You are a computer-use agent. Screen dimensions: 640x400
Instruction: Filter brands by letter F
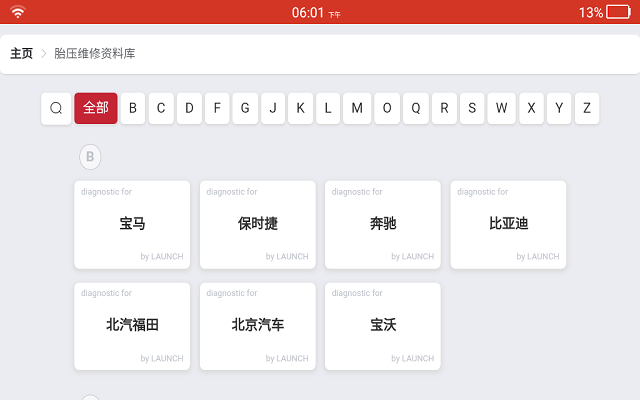point(217,108)
